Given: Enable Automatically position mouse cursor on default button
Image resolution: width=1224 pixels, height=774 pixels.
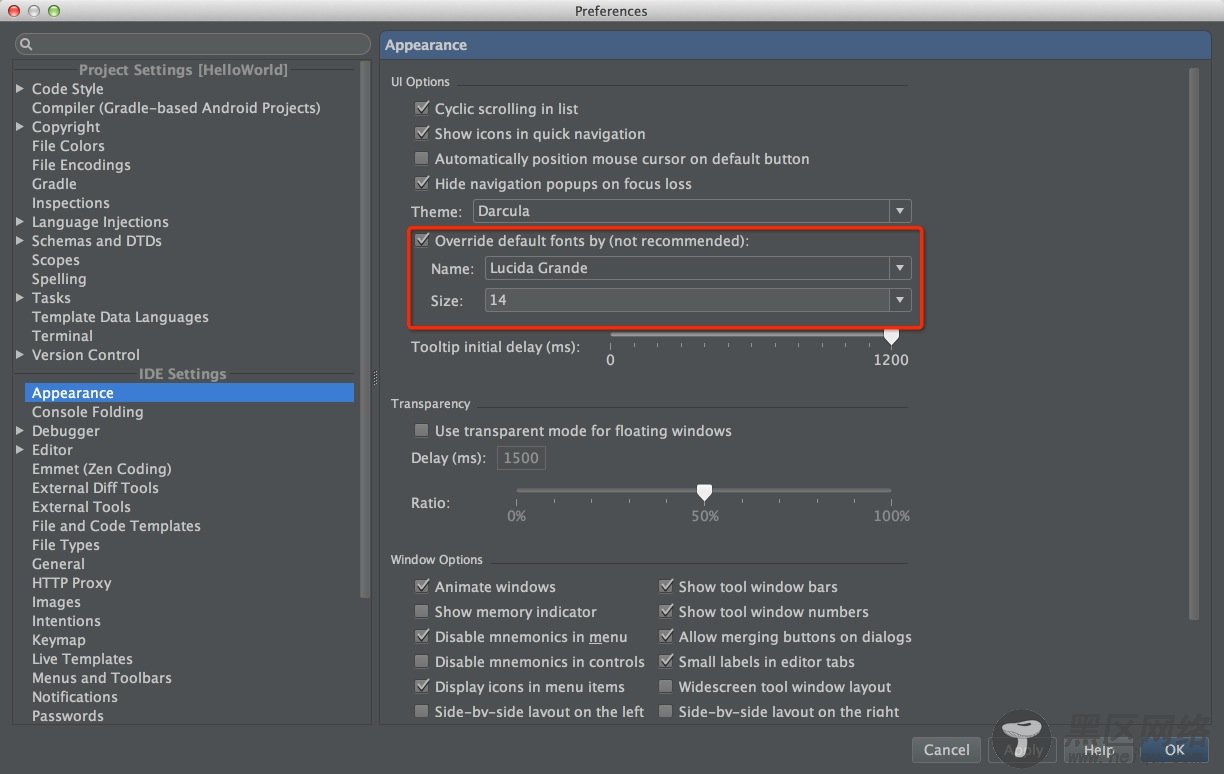Looking at the screenshot, I should point(421,158).
